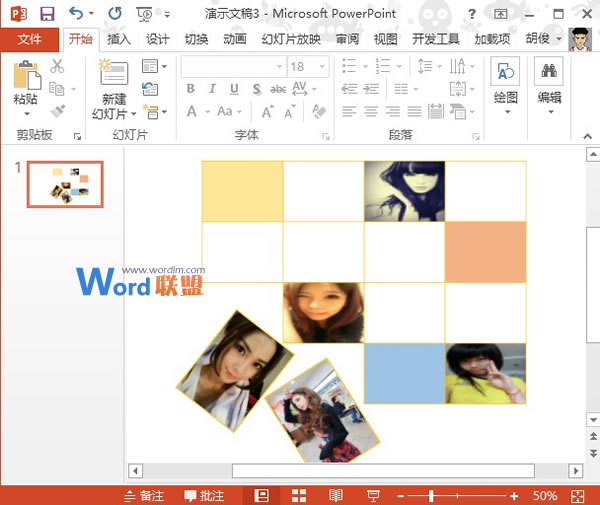Viewport: 600px width, 505px height.
Task: Open the 视图 (View) tab
Action: [x=385, y=39]
